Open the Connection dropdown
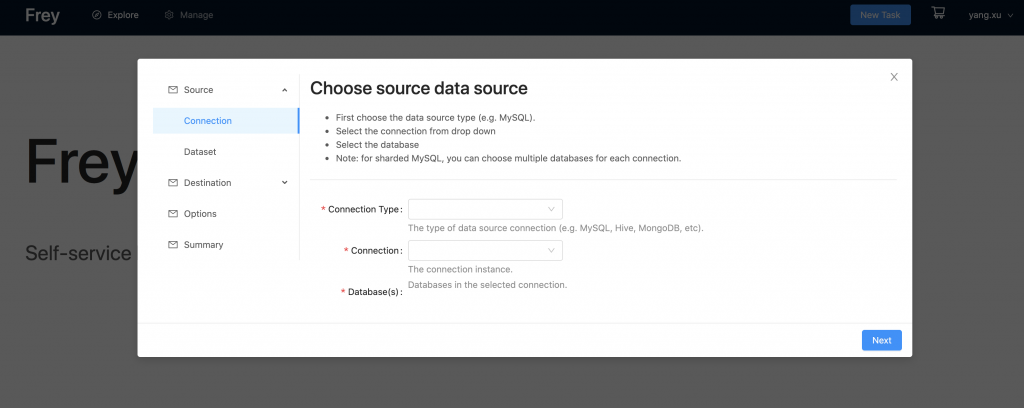 (485, 251)
